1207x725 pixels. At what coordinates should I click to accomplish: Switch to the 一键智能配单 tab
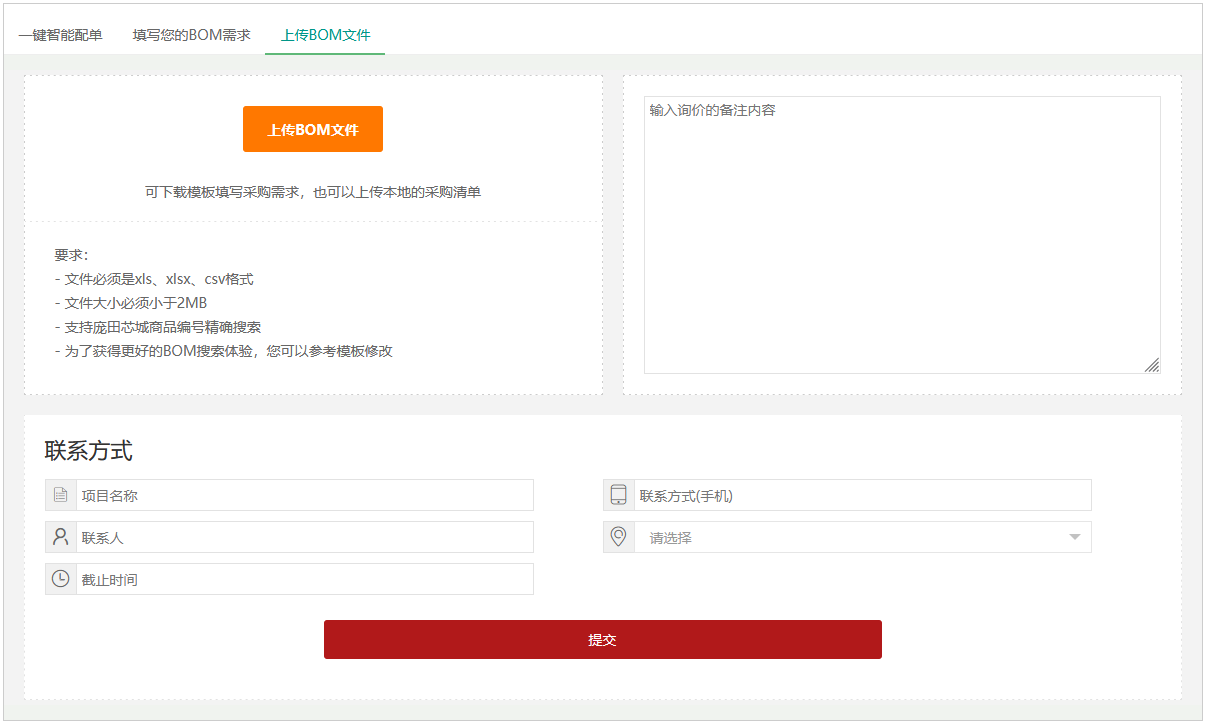click(60, 35)
